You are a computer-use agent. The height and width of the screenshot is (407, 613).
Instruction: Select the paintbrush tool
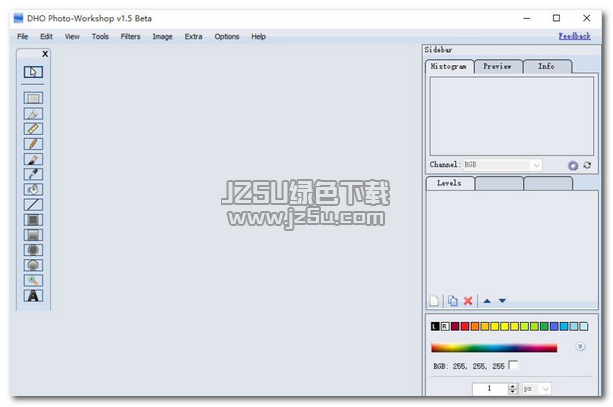point(33,159)
